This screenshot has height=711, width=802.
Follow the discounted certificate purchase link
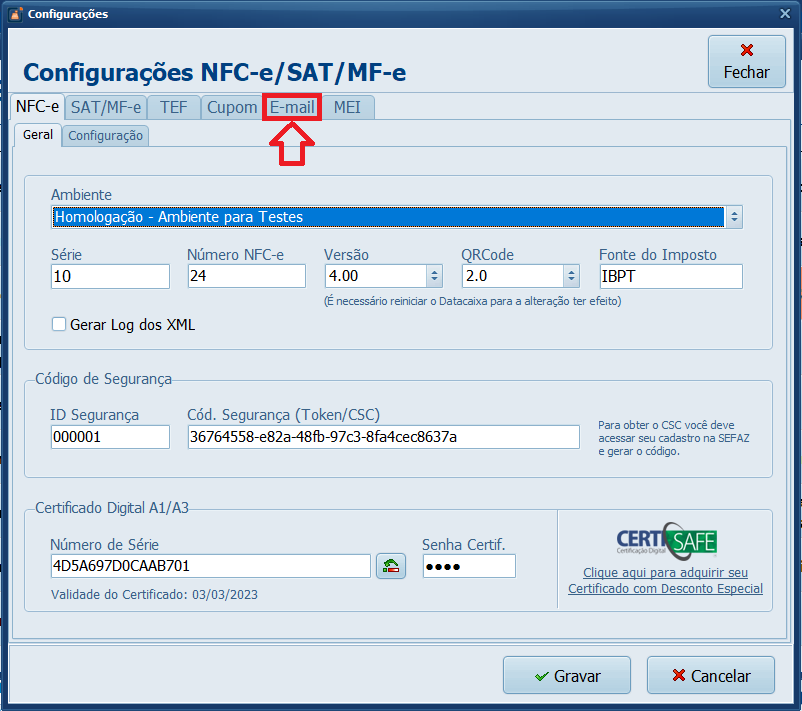tap(665, 581)
